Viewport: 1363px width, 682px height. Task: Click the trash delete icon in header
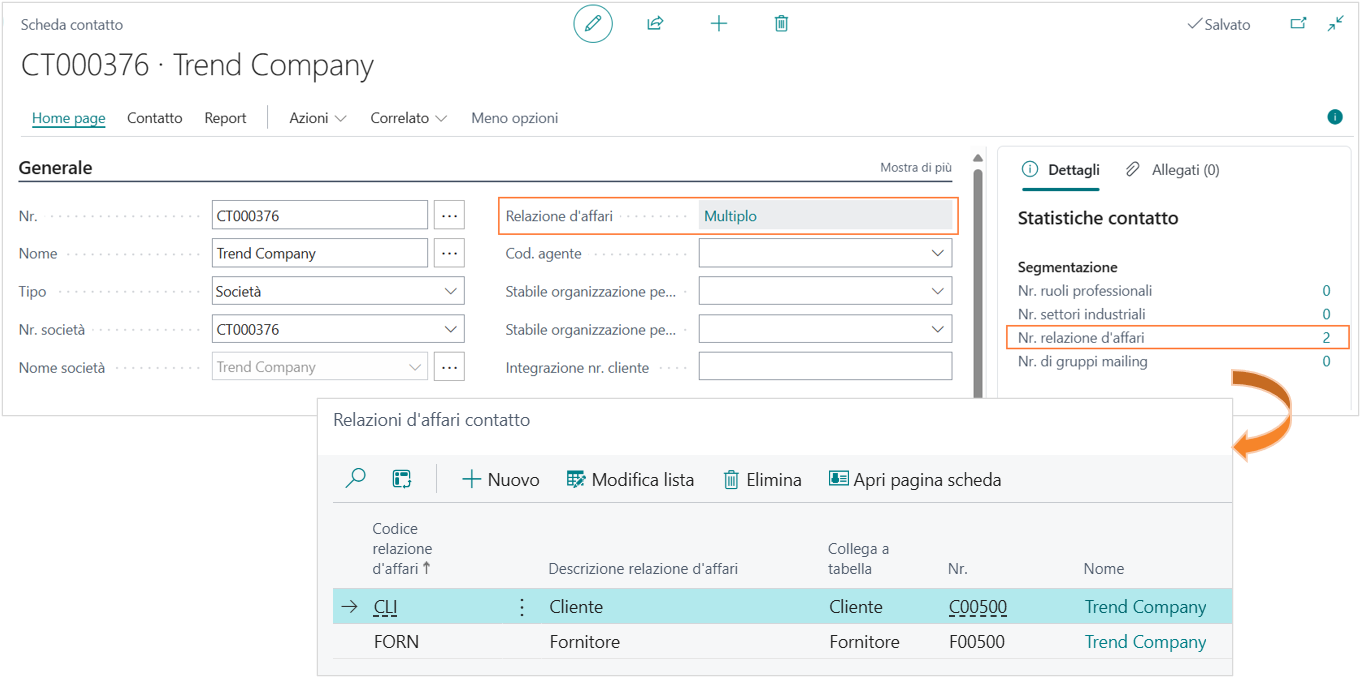tap(781, 23)
